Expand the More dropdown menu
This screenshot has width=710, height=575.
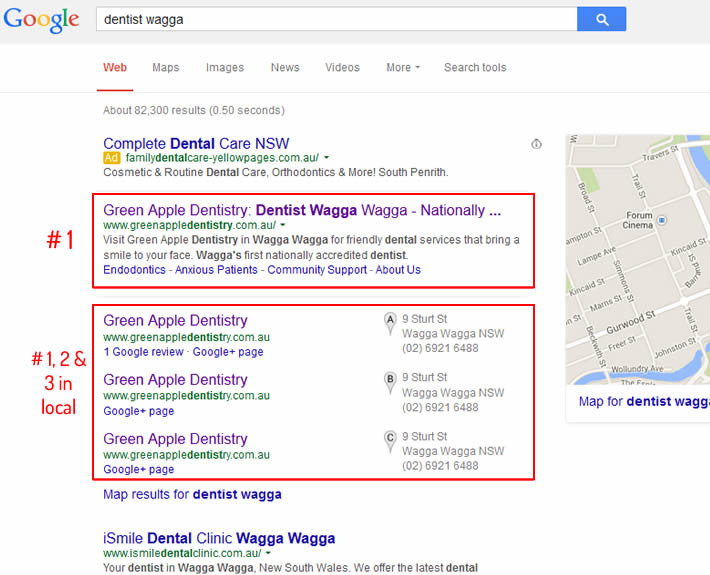403,67
